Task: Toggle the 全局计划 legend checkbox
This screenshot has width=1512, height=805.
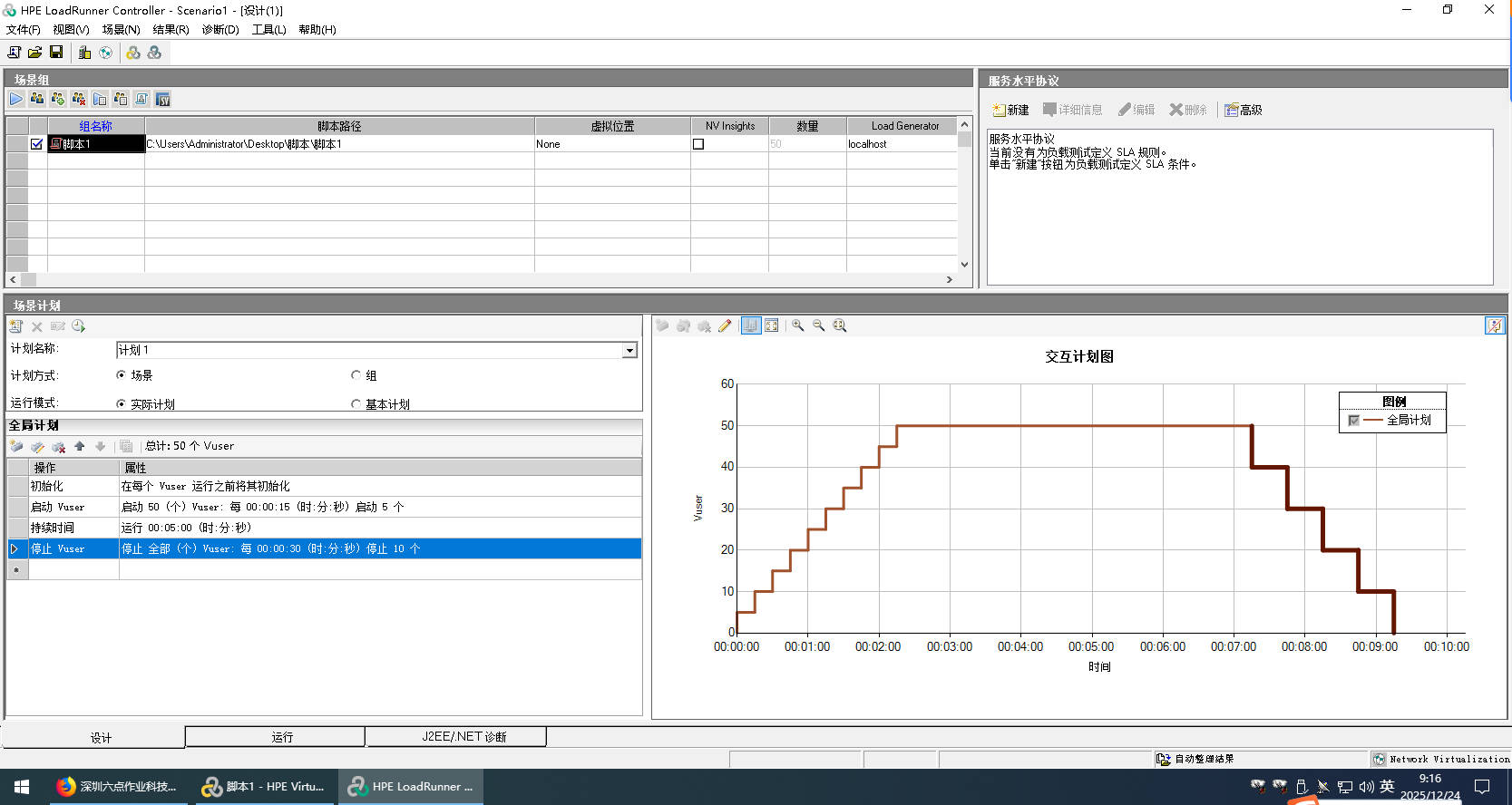Action: click(1354, 421)
